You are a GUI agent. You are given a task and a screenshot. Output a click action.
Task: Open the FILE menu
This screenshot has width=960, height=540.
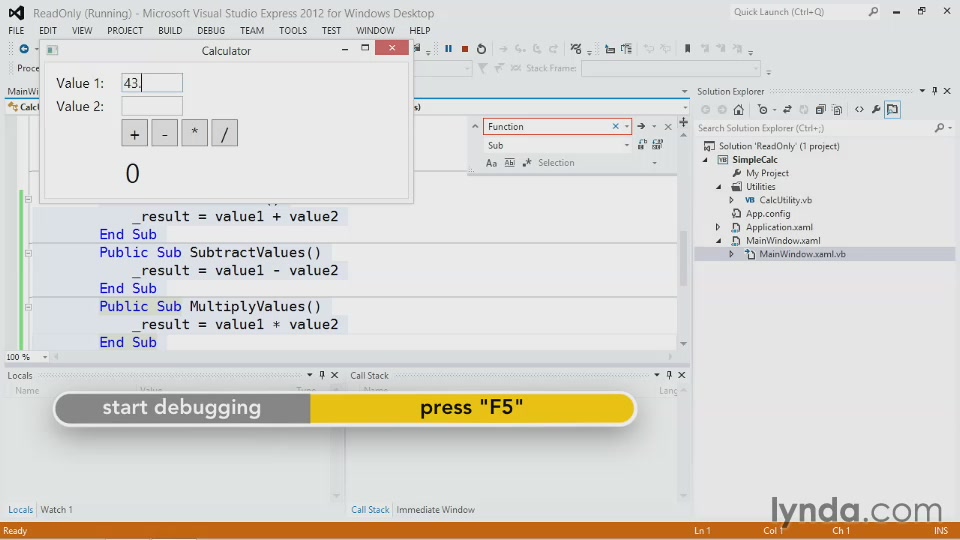click(17, 31)
